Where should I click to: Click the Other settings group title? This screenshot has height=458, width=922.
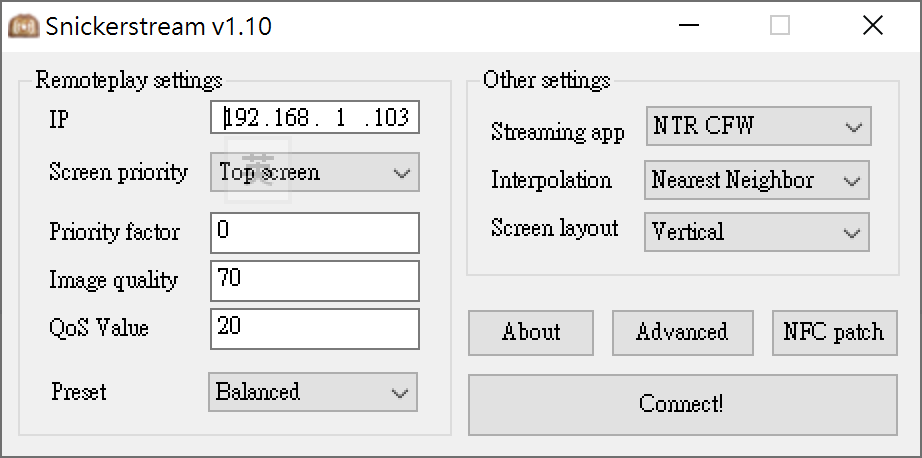pyautogui.click(x=546, y=81)
